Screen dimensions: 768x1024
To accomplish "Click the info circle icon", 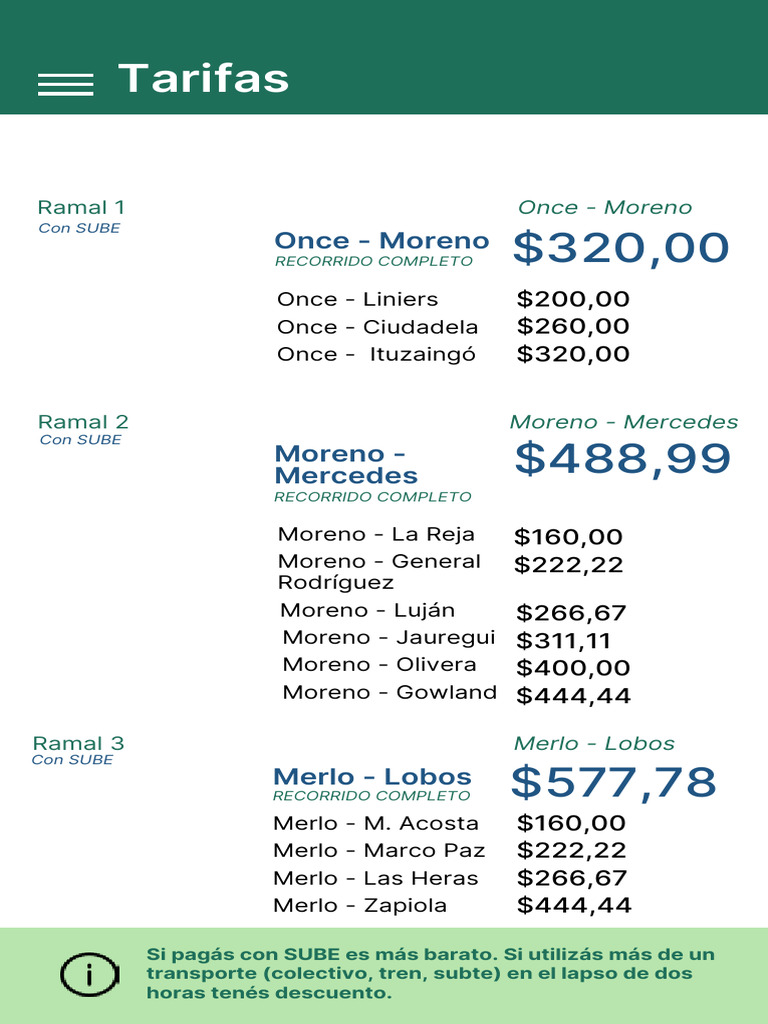I will [x=90, y=974].
